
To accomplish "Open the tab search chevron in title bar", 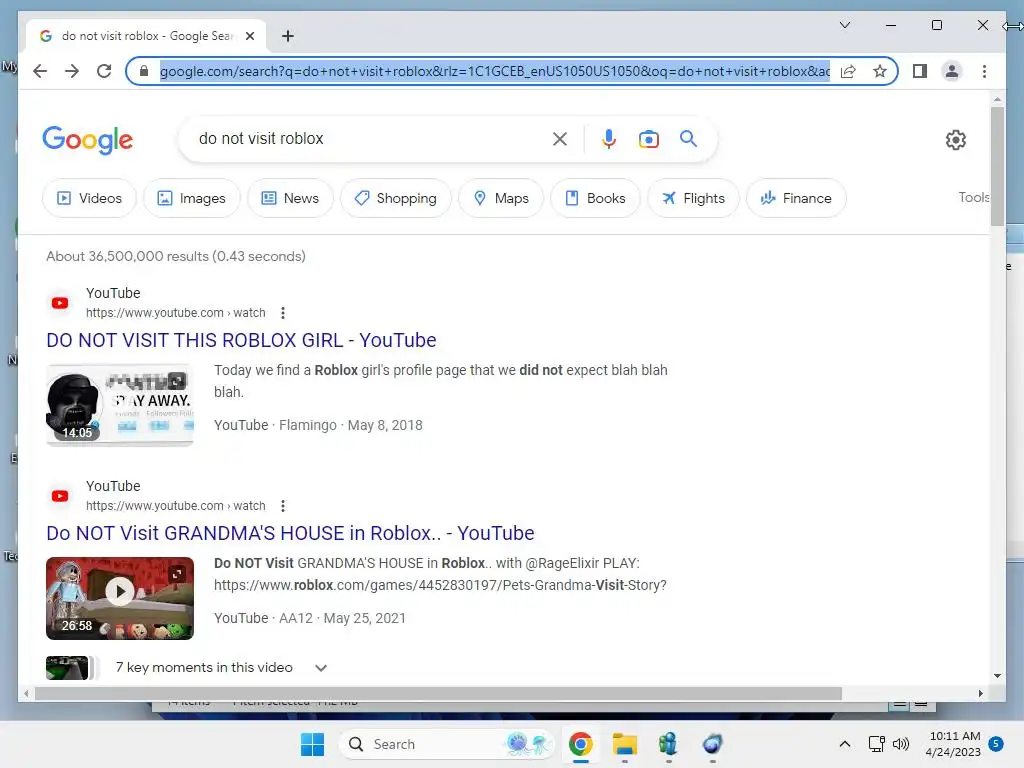I will [844, 25].
